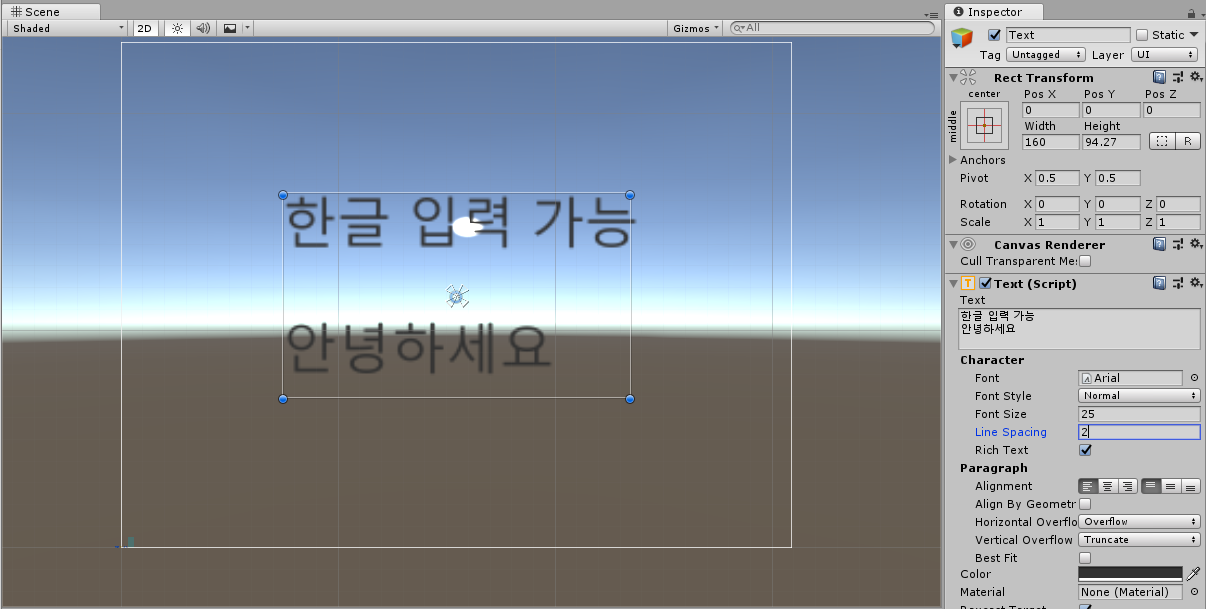Click the Text script component icon
Screen dimensions: 1206x609
point(968,283)
